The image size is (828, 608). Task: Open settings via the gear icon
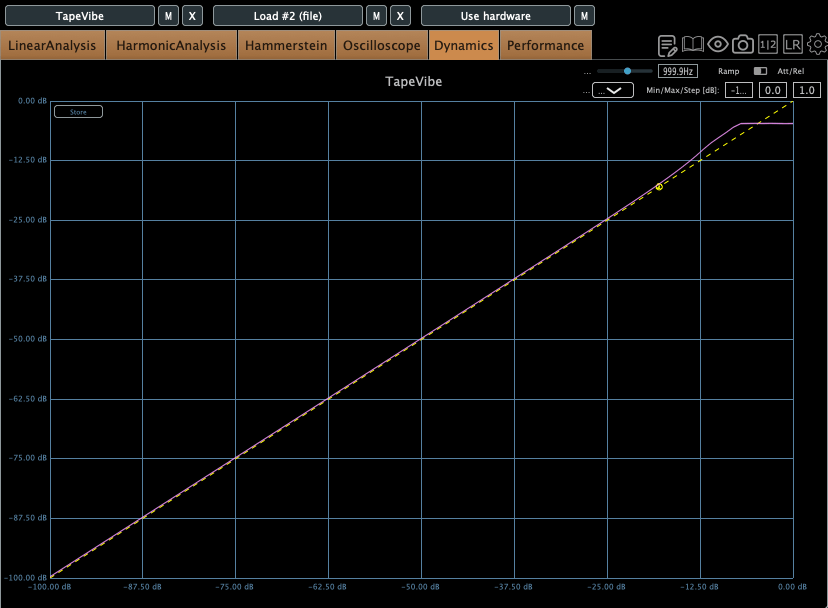click(x=817, y=45)
